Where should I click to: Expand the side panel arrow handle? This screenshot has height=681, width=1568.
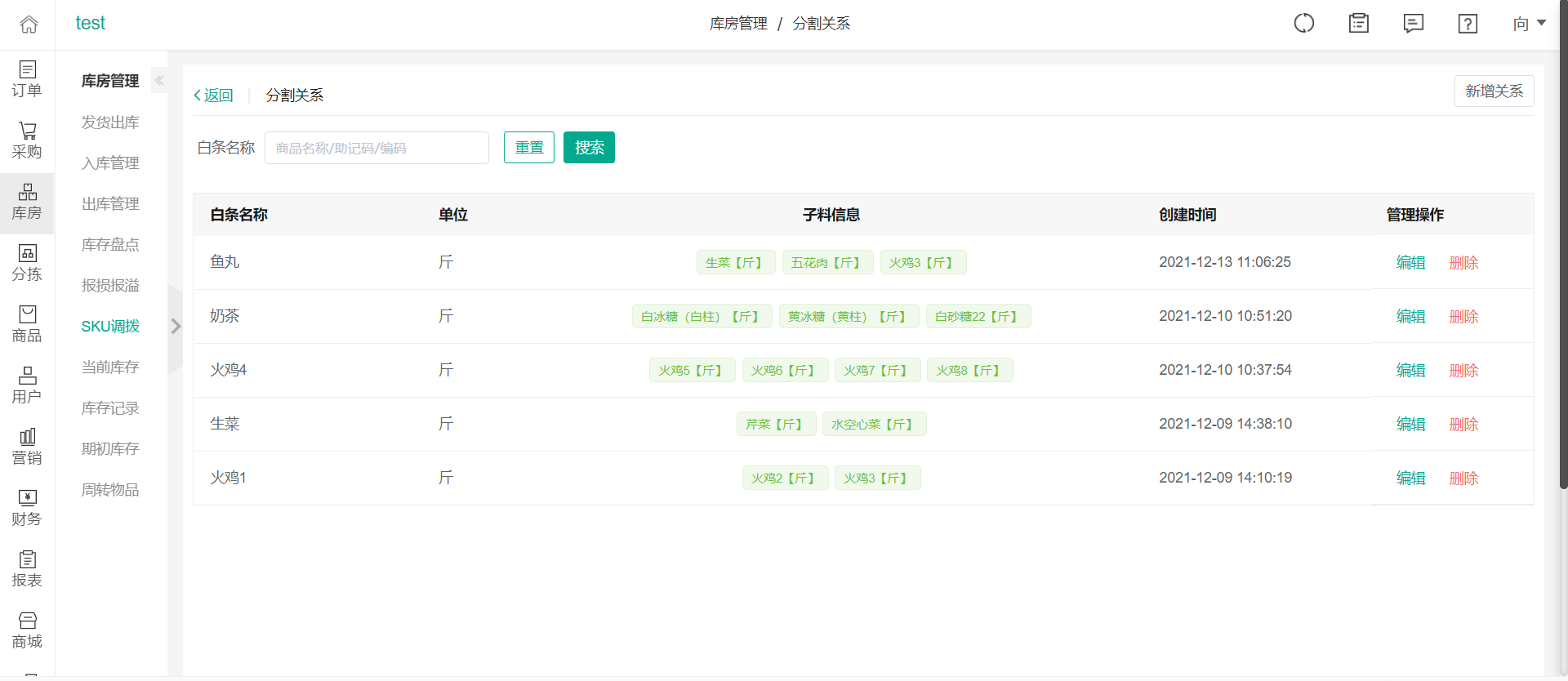click(x=176, y=327)
